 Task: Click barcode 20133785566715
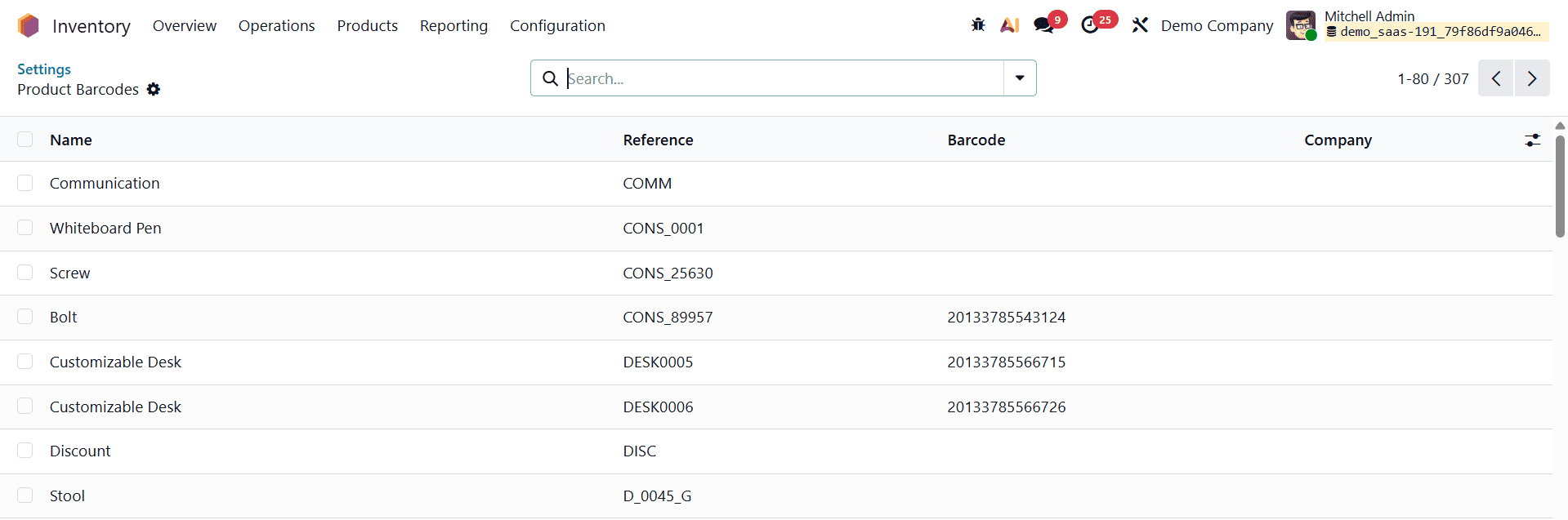pyautogui.click(x=1007, y=362)
